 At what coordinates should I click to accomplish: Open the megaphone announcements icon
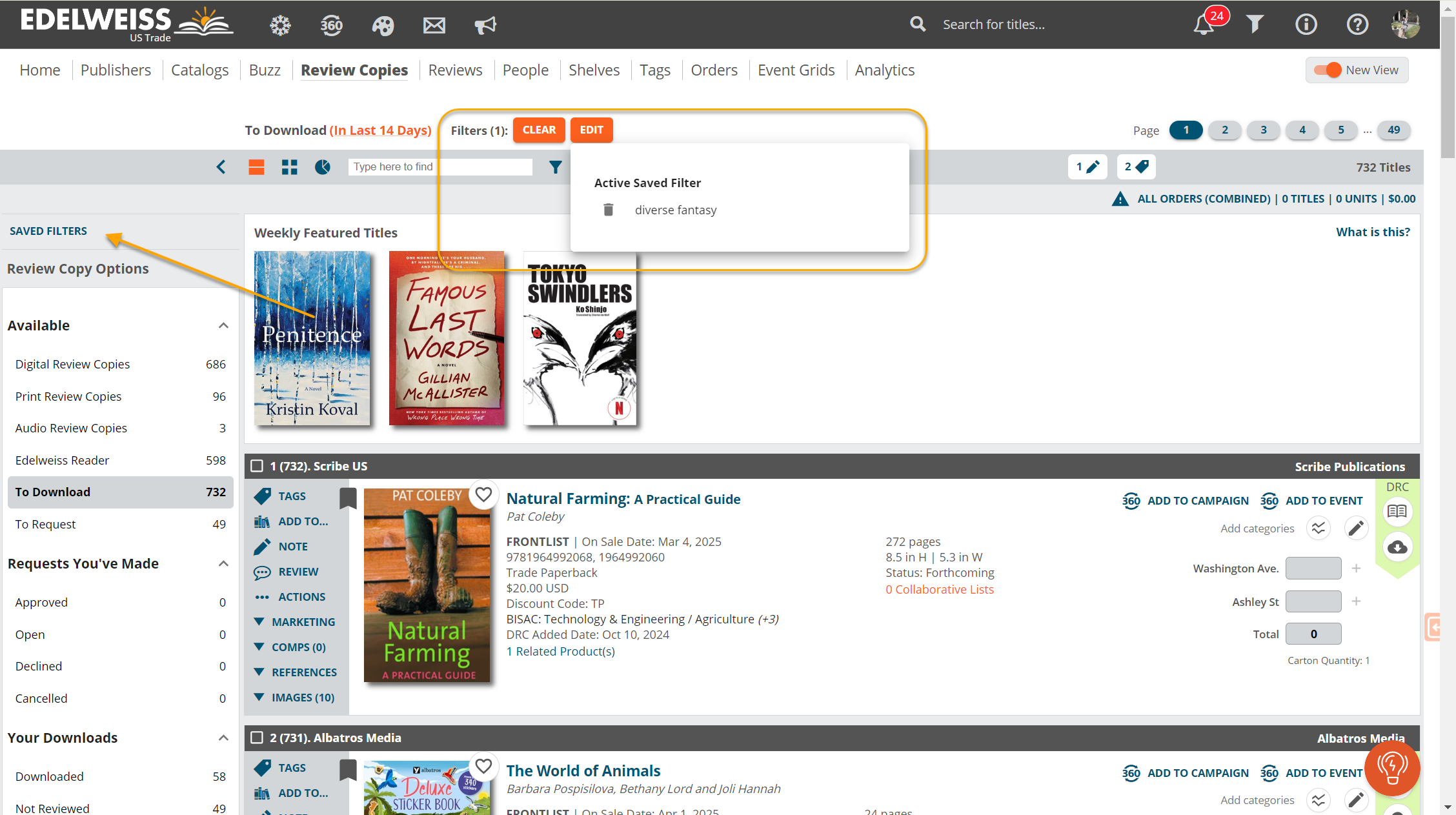click(x=485, y=25)
